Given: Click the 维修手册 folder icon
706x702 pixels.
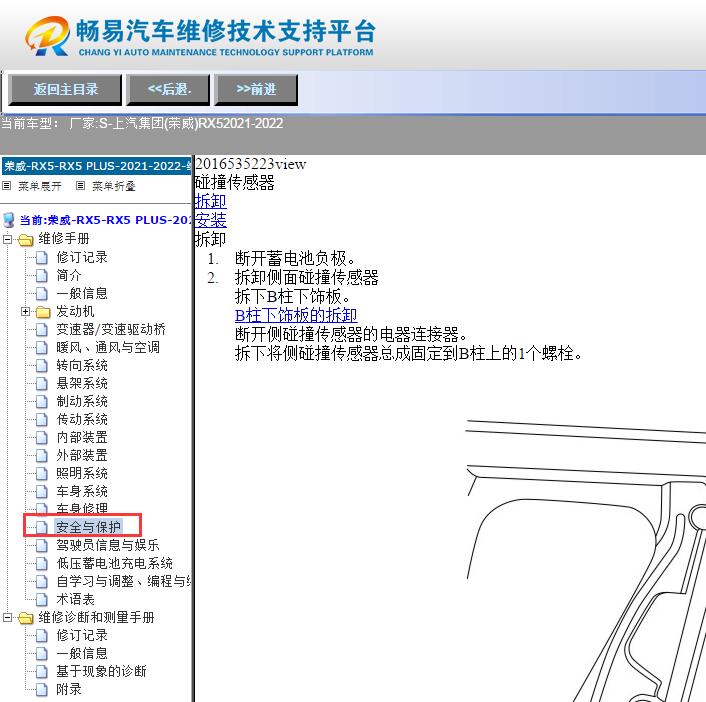Looking at the screenshot, I should click(x=26, y=240).
